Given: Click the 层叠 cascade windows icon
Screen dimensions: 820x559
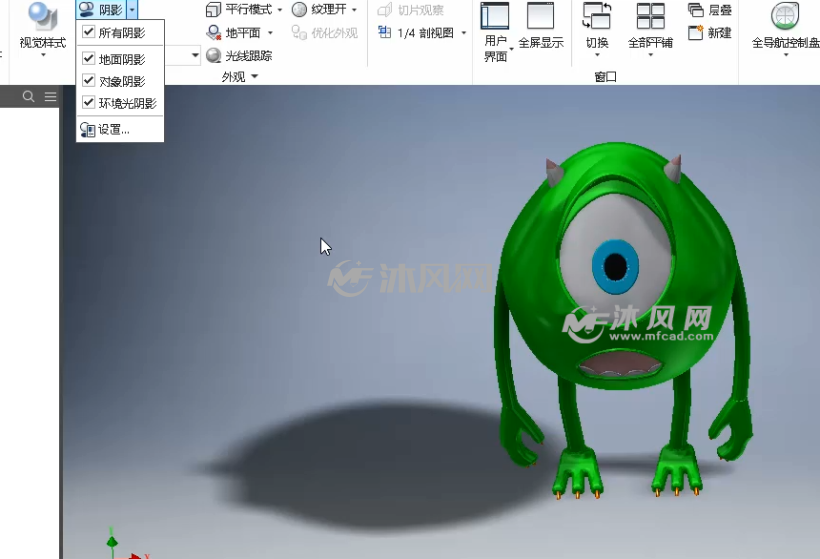Looking at the screenshot, I should point(696,9).
